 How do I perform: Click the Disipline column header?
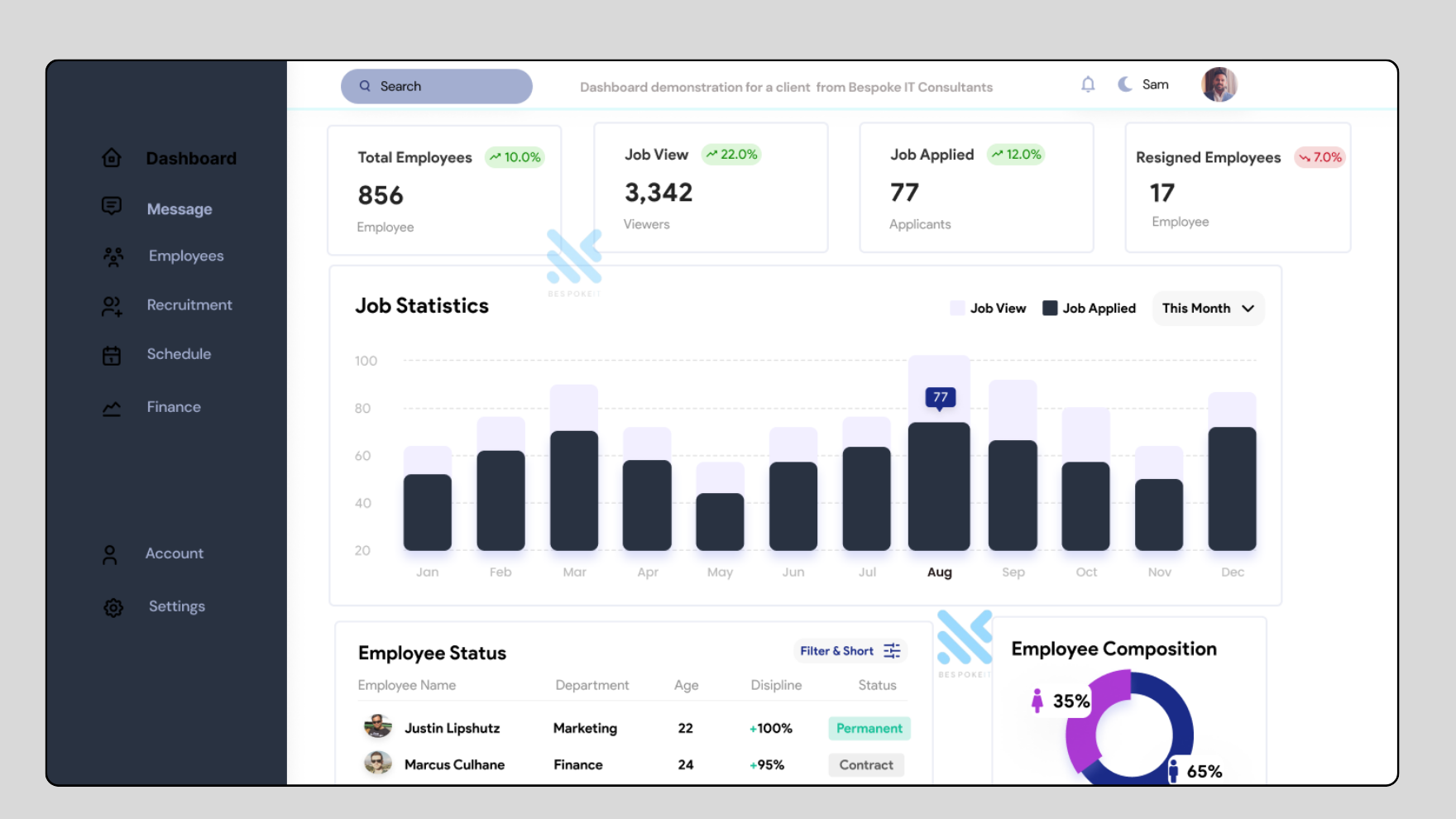pyautogui.click(x=776, y=685)
